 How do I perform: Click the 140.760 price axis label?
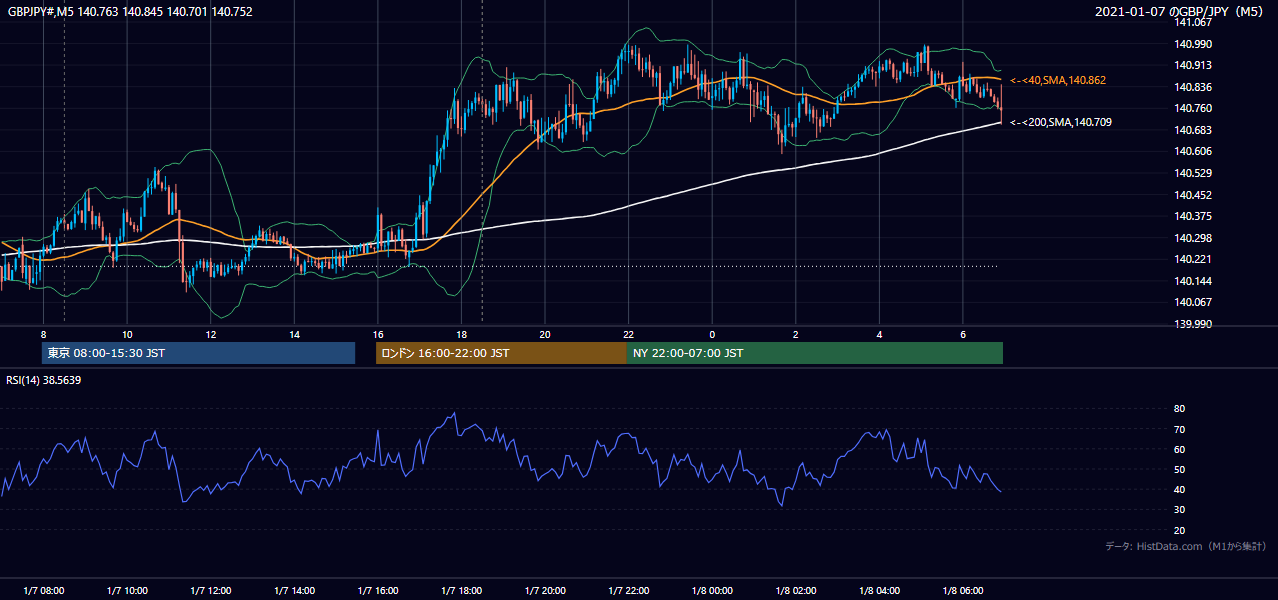pyautogui.click(x=1193, y=108)
